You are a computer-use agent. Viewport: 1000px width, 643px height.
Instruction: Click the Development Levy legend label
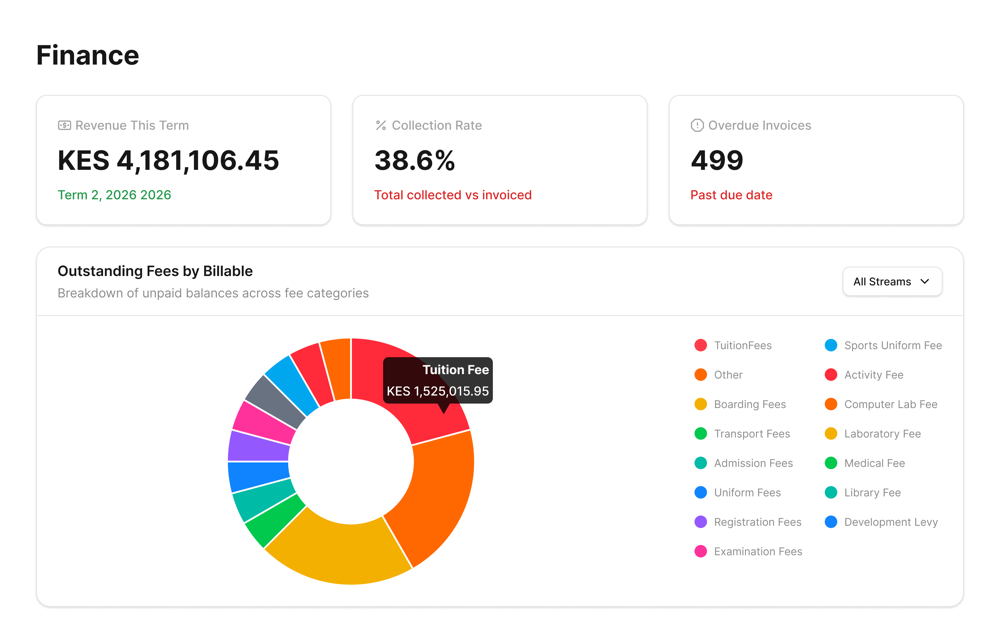[x=890, y=522]
